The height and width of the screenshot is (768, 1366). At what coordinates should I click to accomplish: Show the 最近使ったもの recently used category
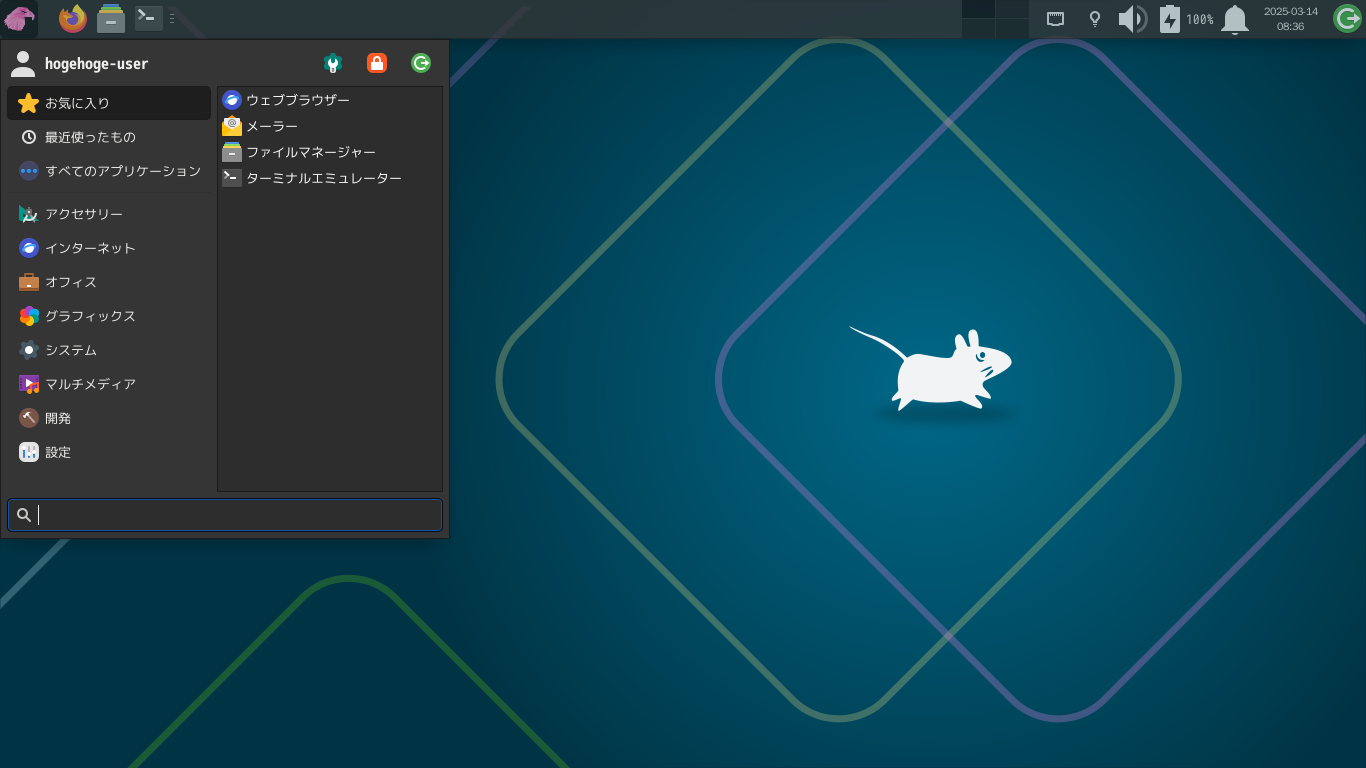point(109,137)
